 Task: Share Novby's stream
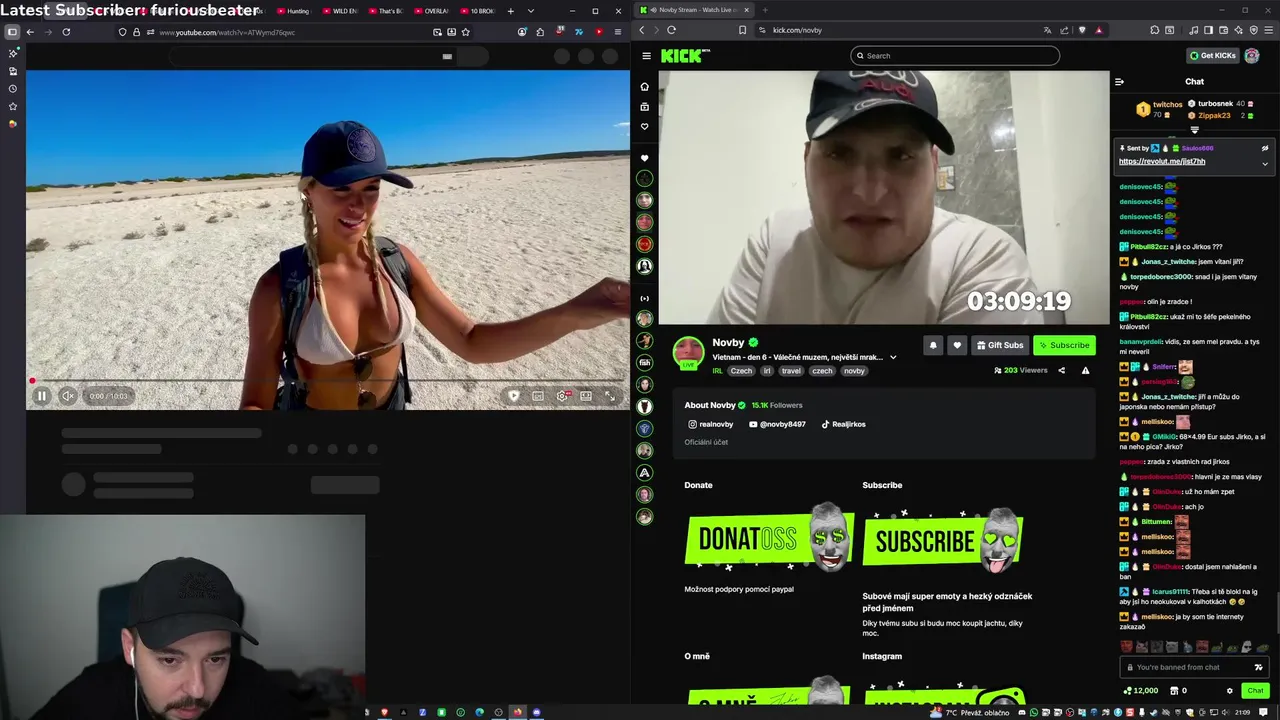pyautogui.click(x=1062, y=370)
